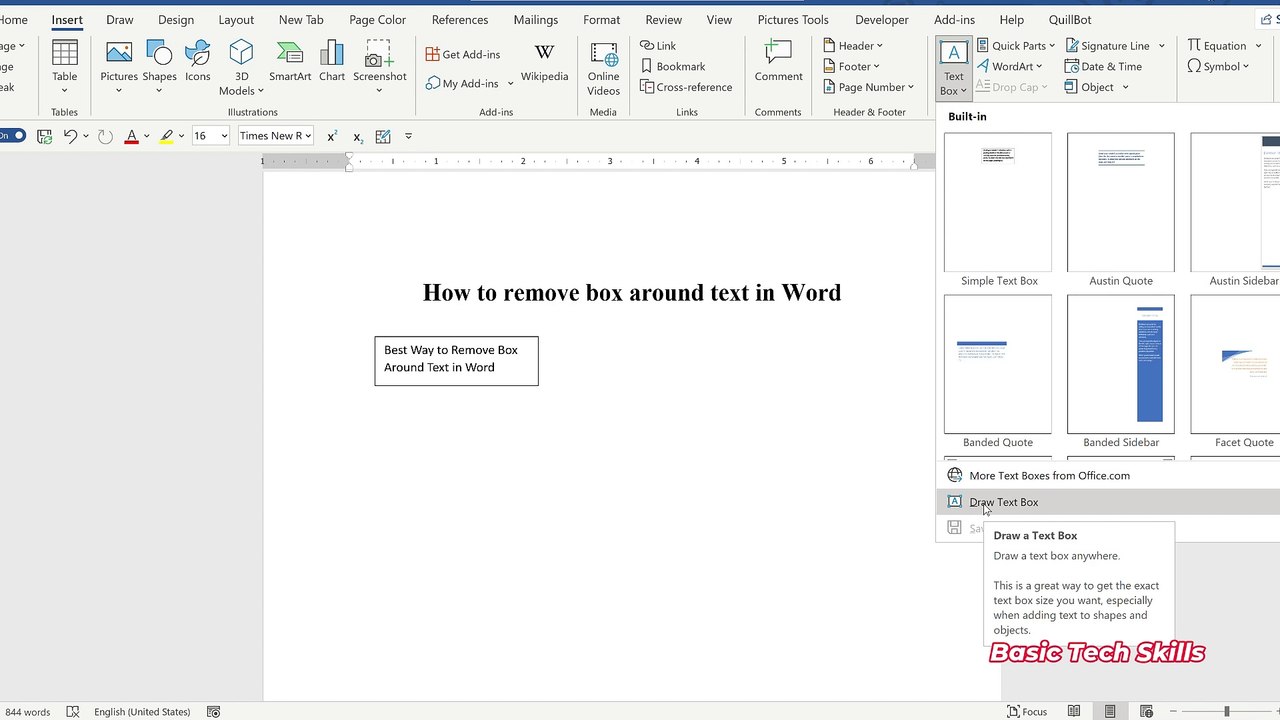Open the WordArt dropdown
This screenshot has width=1280, height=720.
(1010, 67)
